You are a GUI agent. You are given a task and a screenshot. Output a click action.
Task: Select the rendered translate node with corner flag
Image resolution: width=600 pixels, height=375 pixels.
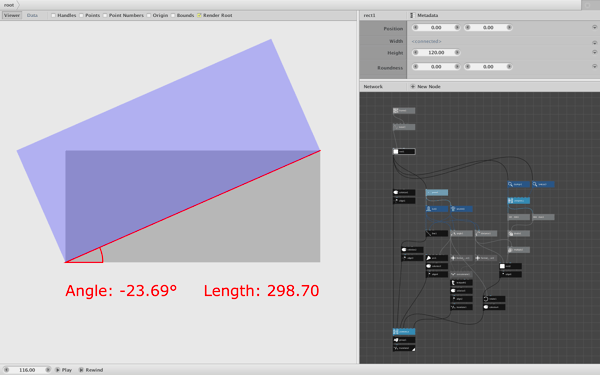[x=404, y=348]
